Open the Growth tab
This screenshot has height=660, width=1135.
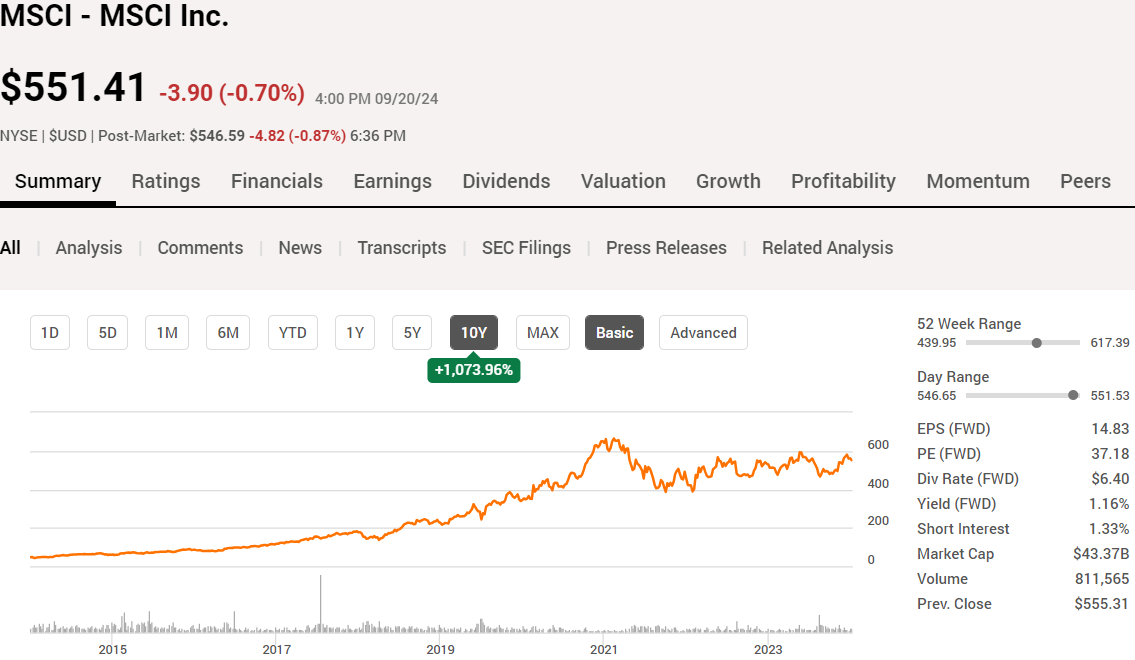pyautogui.click(x=728, y=182)
